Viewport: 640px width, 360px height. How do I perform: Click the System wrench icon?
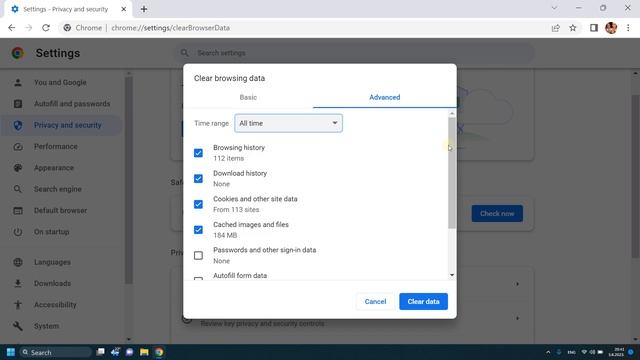[18, 326]
